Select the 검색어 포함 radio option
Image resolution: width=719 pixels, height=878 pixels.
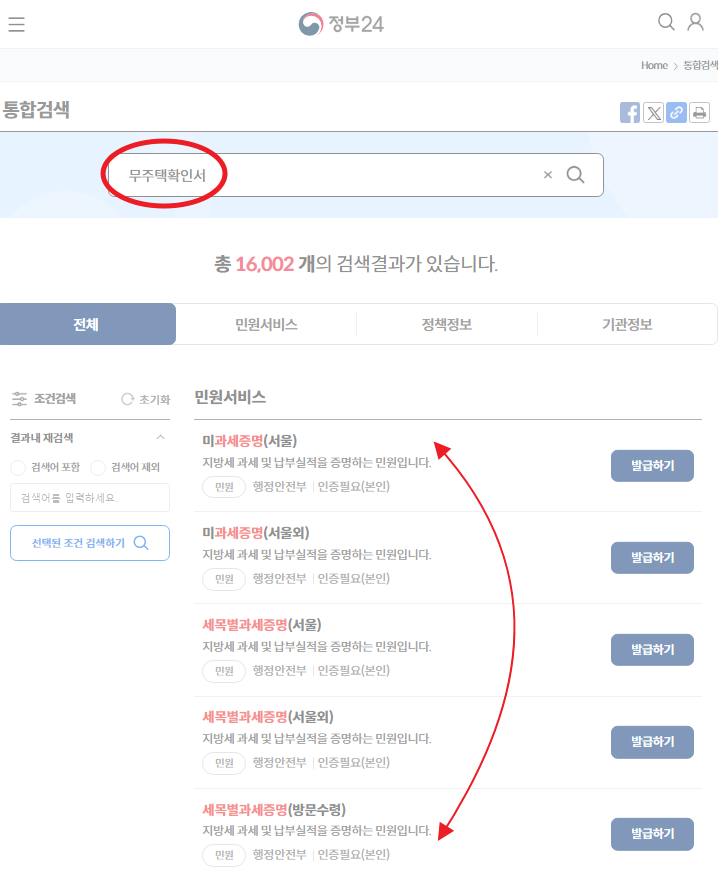tap(18, 467)
